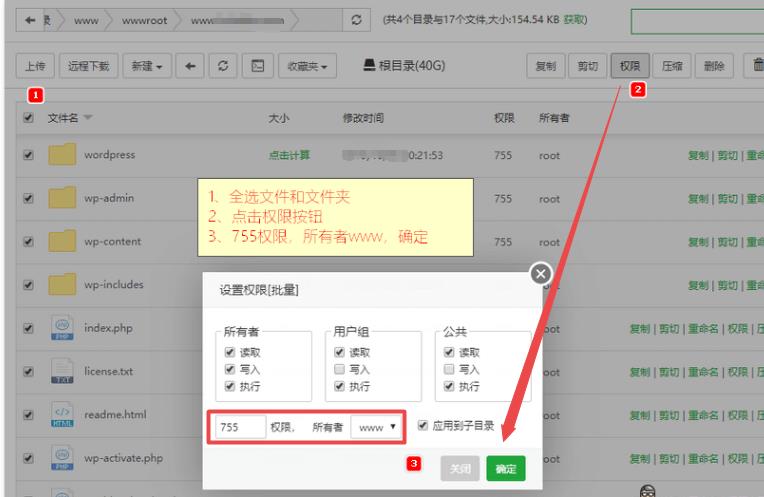The width and height of the screenshot is (764, 497).
Task: Expand the 收藏夹 (Favorites) dropdown
Action: coord(307,66)
